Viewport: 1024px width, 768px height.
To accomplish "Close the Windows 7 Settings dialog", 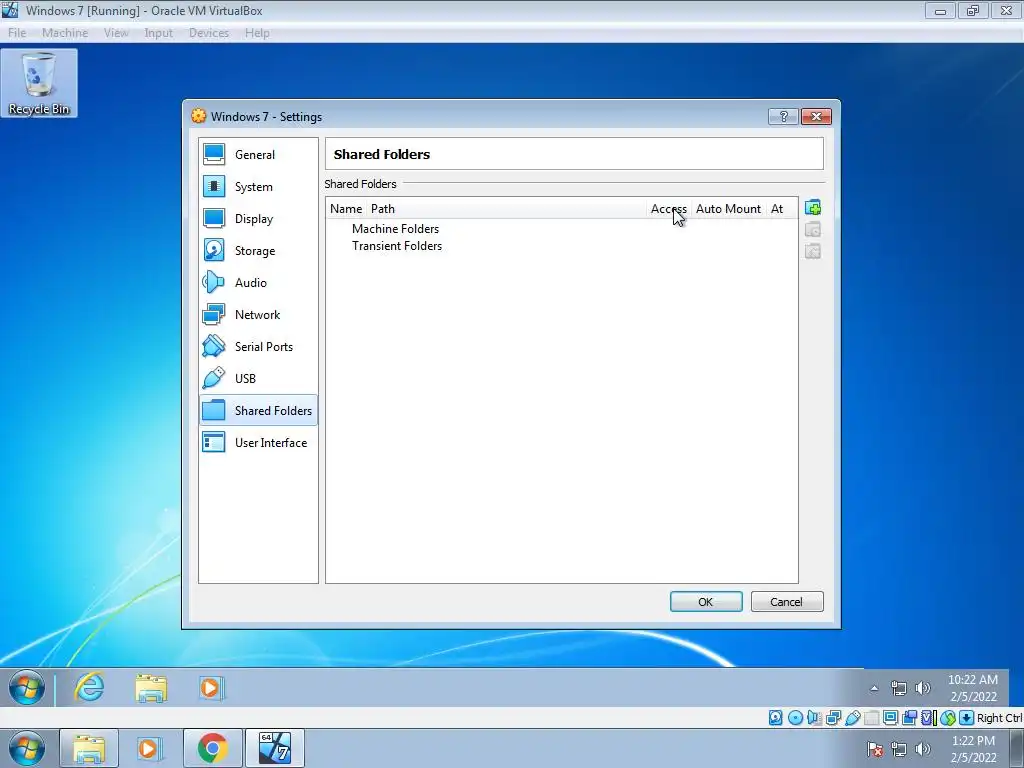I will 816,116.
